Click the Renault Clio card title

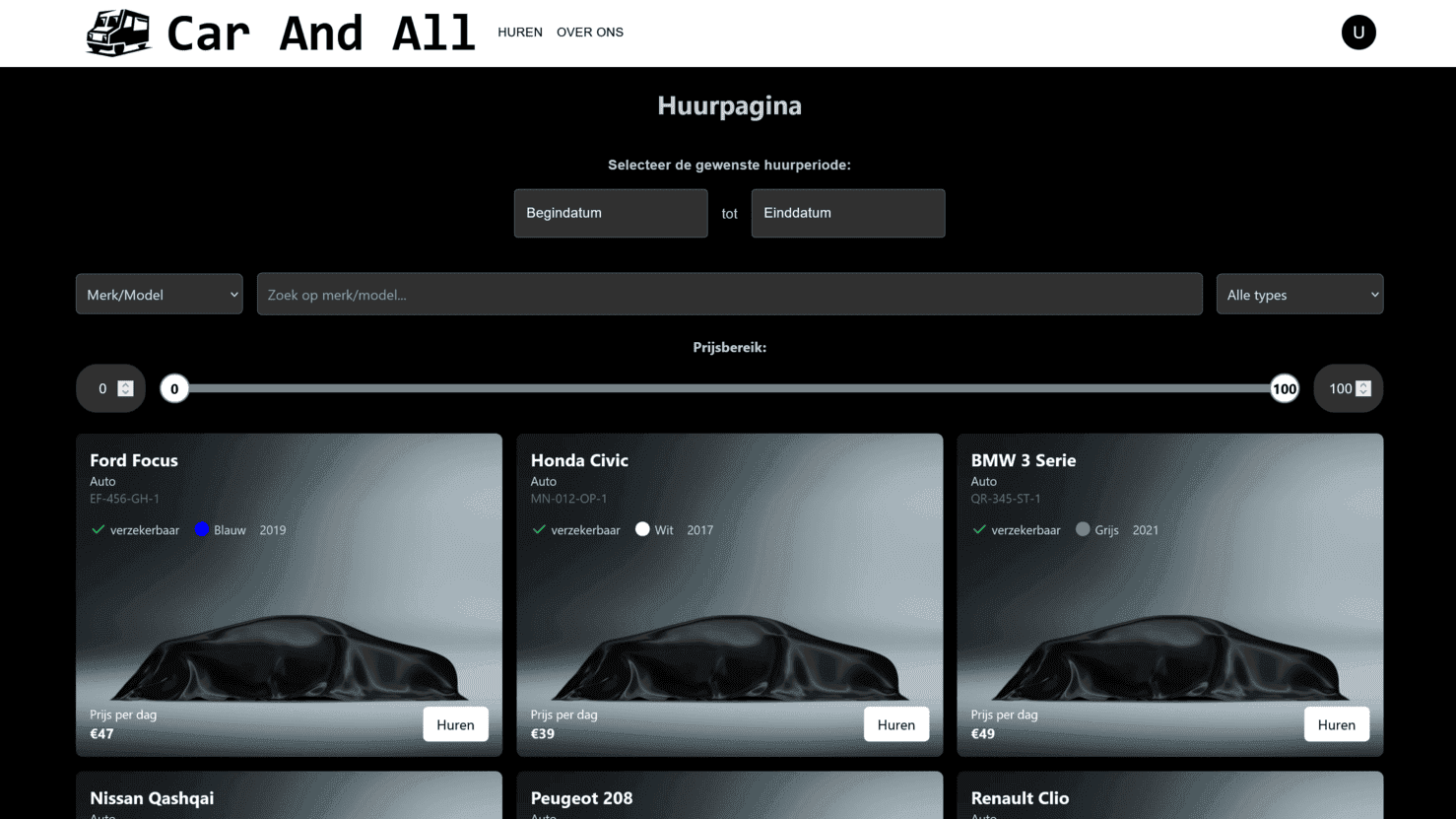point(1020,798)
